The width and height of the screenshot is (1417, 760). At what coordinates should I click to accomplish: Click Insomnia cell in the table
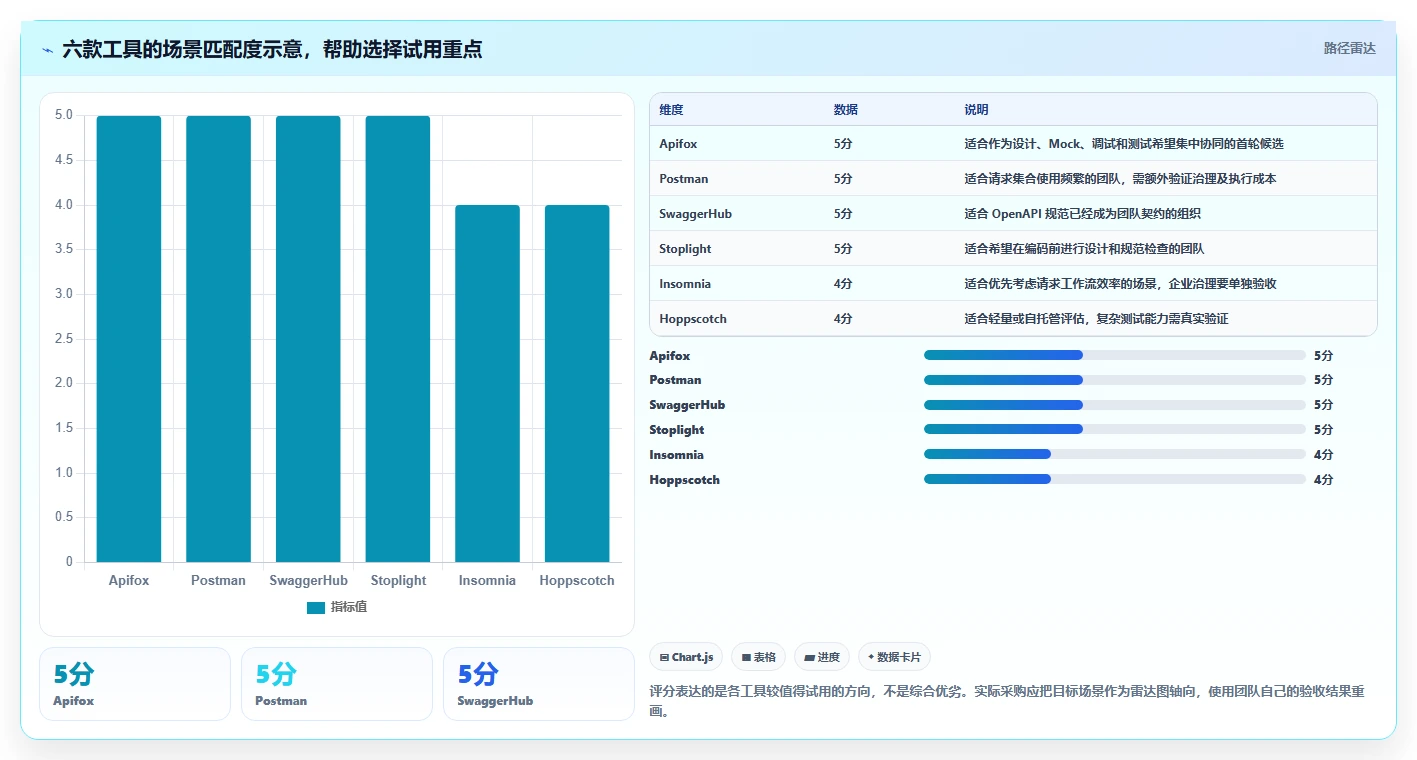(685, 284)
